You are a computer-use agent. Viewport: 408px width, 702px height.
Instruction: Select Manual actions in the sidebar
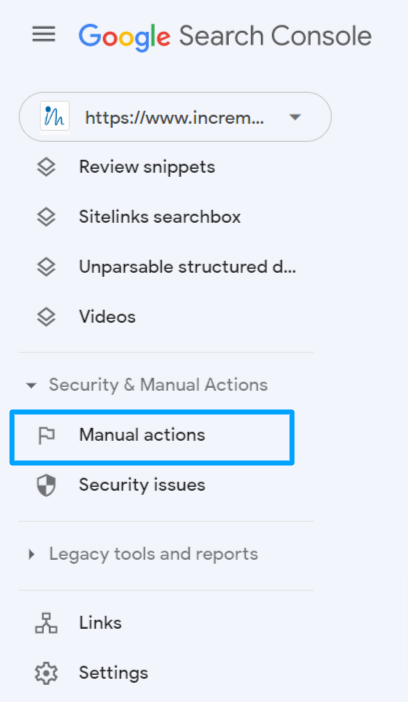click(152, 437)
